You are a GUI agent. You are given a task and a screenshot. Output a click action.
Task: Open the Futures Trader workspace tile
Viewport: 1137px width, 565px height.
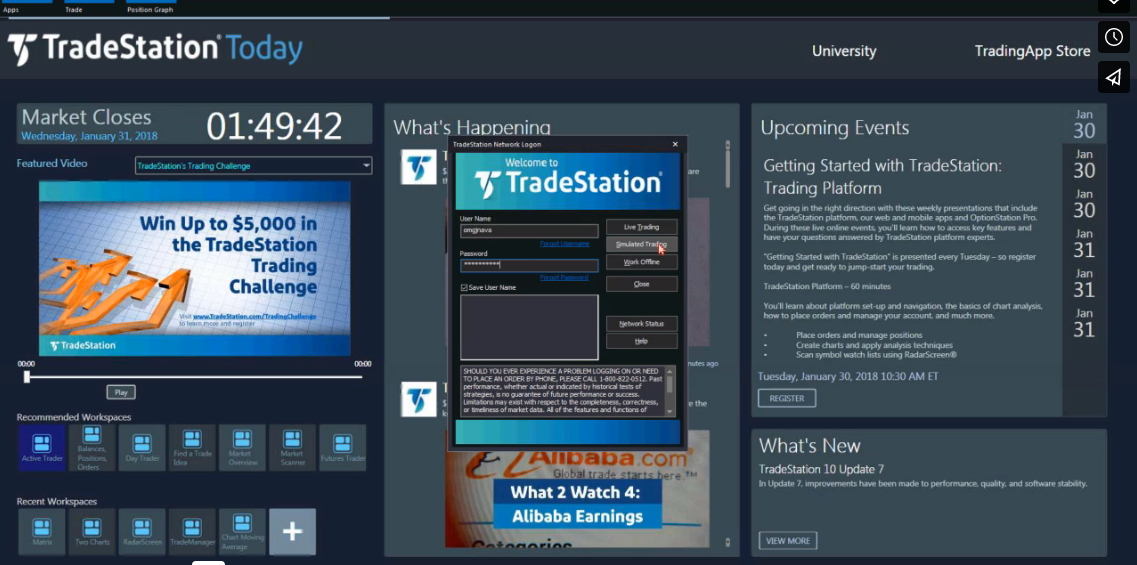pyautogui.click(x=342, y=448)
